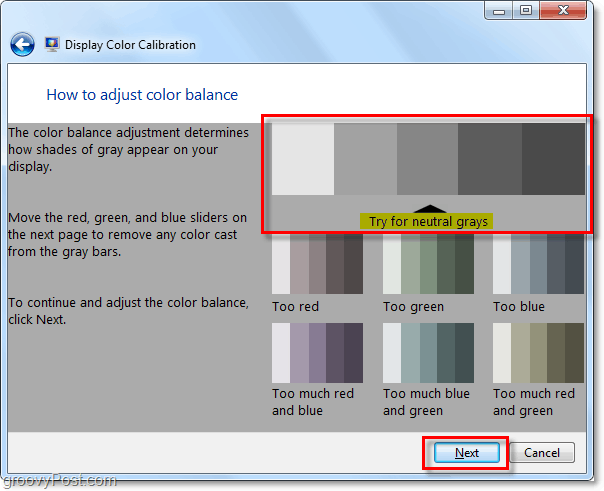This screenshot has height=491, width=604.
Task: Click the 'Too blue' caption
Action: tap(519, 307)
